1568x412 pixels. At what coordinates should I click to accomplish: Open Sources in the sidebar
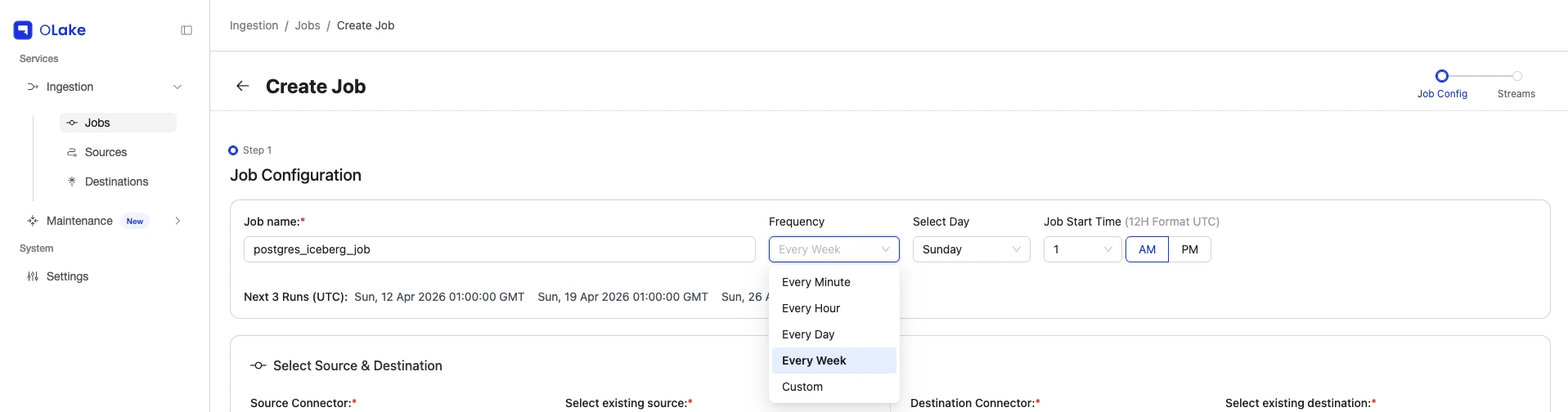(119, 152)
